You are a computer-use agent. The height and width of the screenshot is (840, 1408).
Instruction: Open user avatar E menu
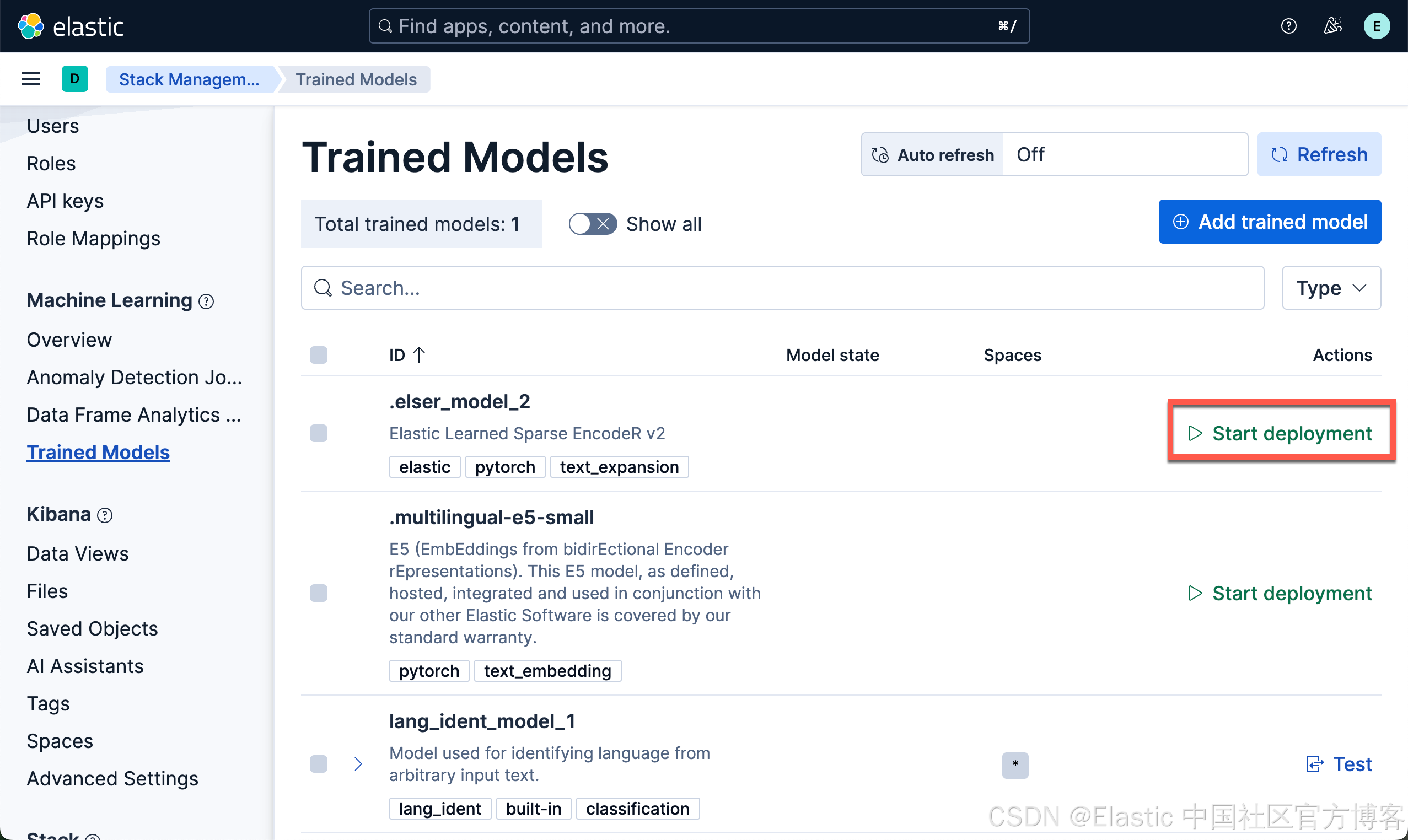pos(1376,26)
